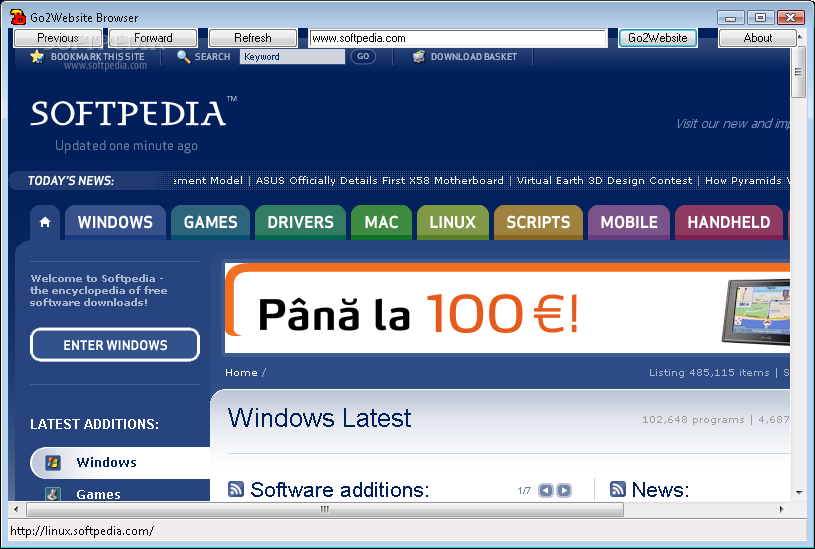Click the SOFTPEDIA logo
The height and width of the screenshot is (549, 815).
click(134, 113)
